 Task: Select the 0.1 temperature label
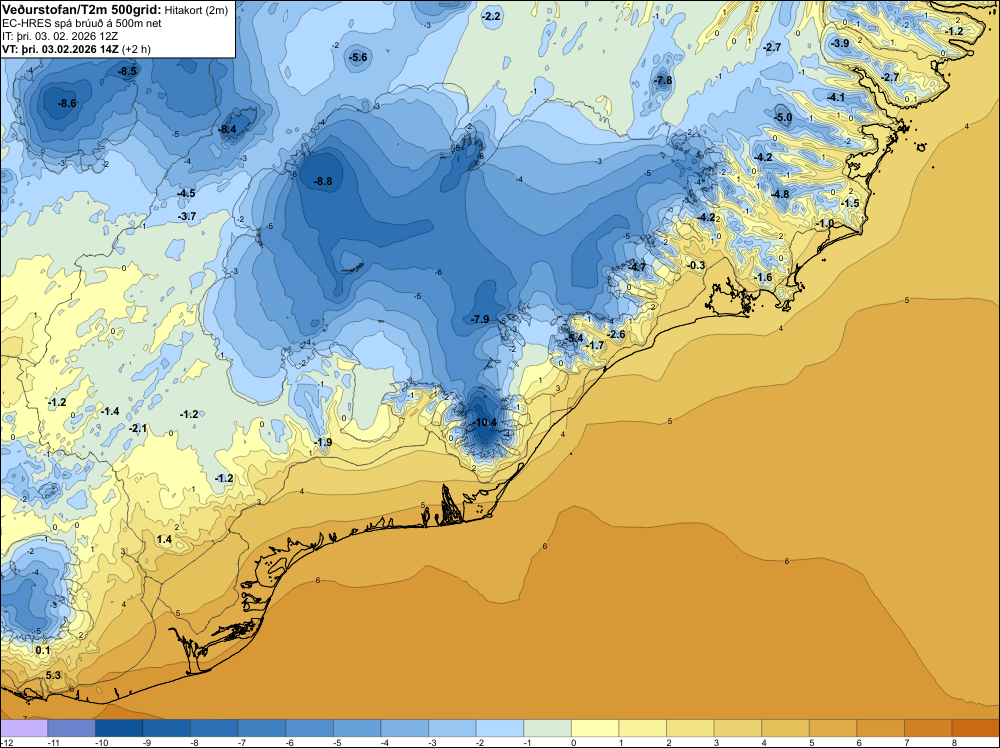click(x=43, y=650)
